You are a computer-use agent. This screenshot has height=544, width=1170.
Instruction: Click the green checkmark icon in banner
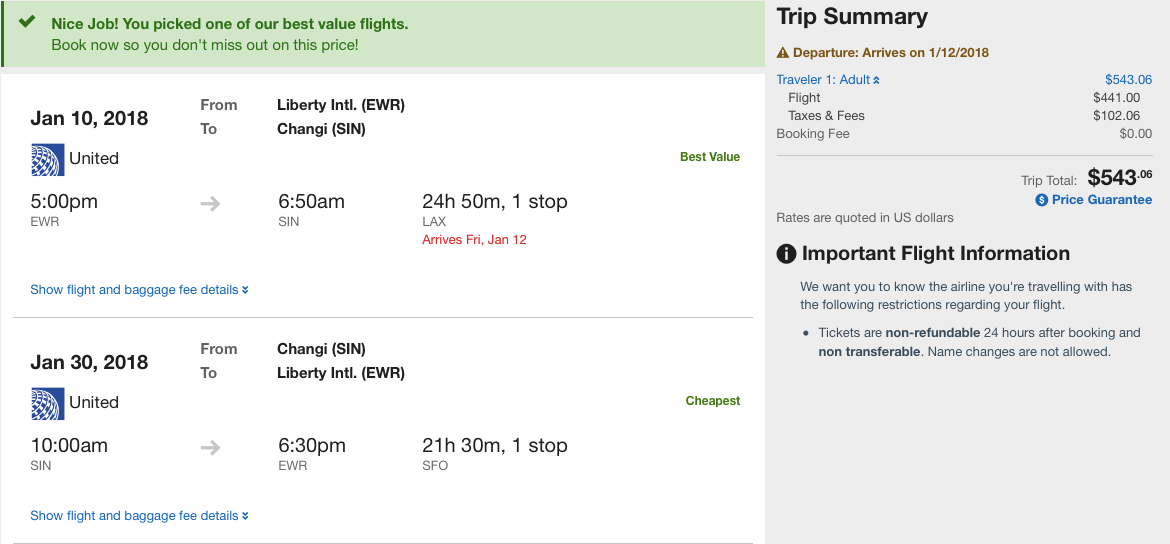27,22
